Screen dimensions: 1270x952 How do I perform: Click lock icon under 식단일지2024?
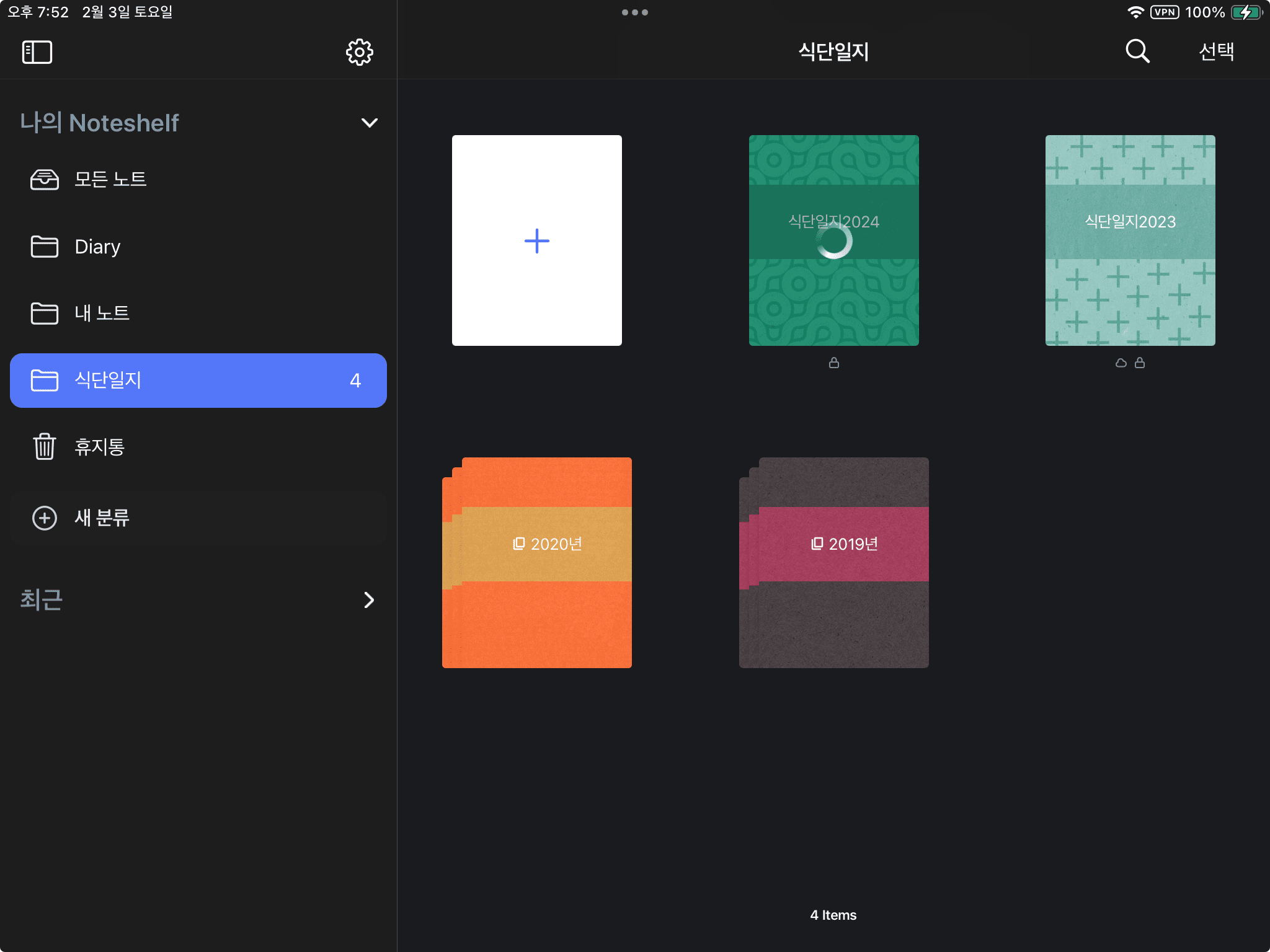coord(833,363)
